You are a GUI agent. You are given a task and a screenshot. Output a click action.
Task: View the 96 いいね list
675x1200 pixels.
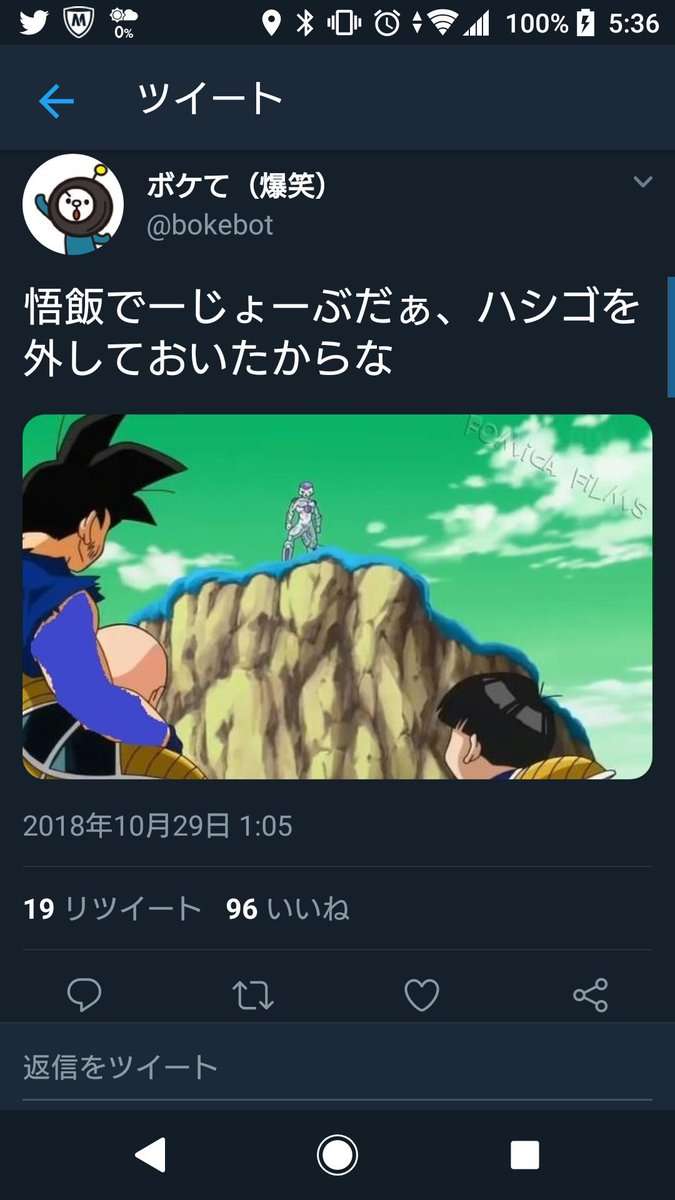coord(287,909)
